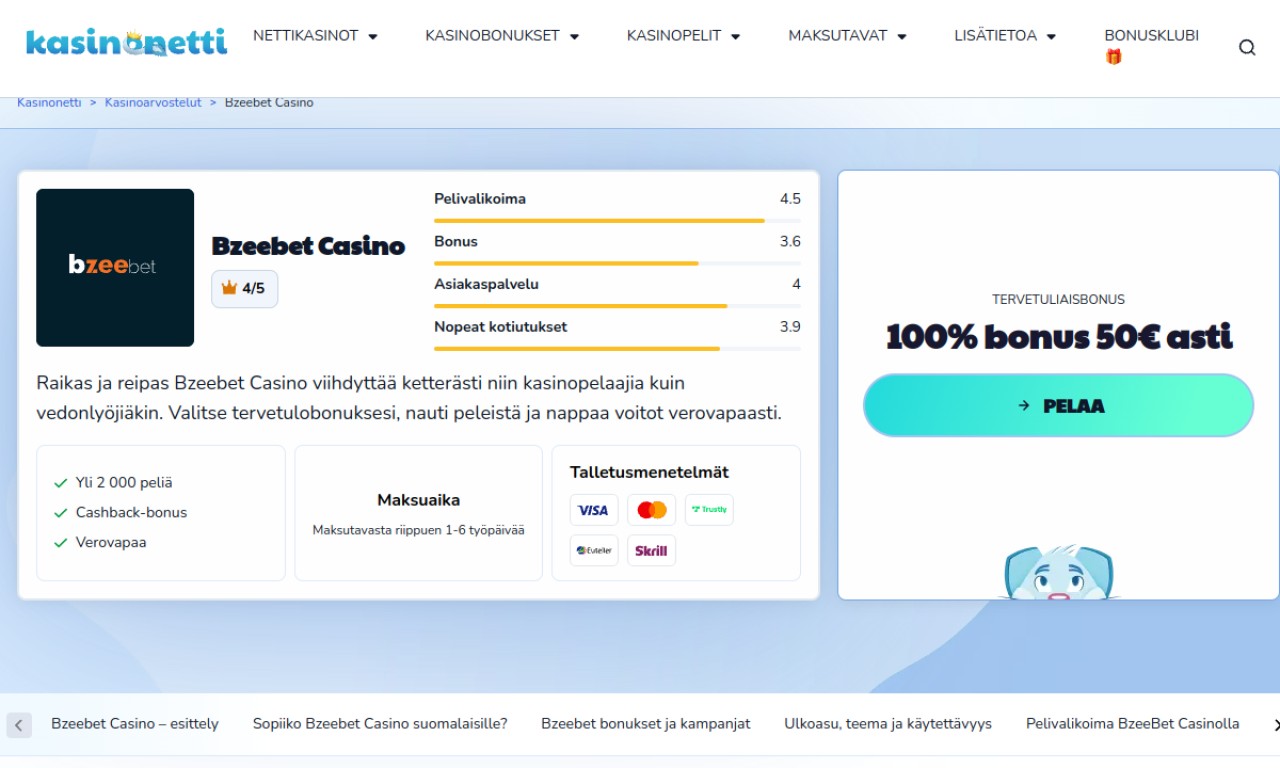1280x768 pixels.
Task: Click the Asiakaspalvelu rating bar
Action: pos(617,306)
